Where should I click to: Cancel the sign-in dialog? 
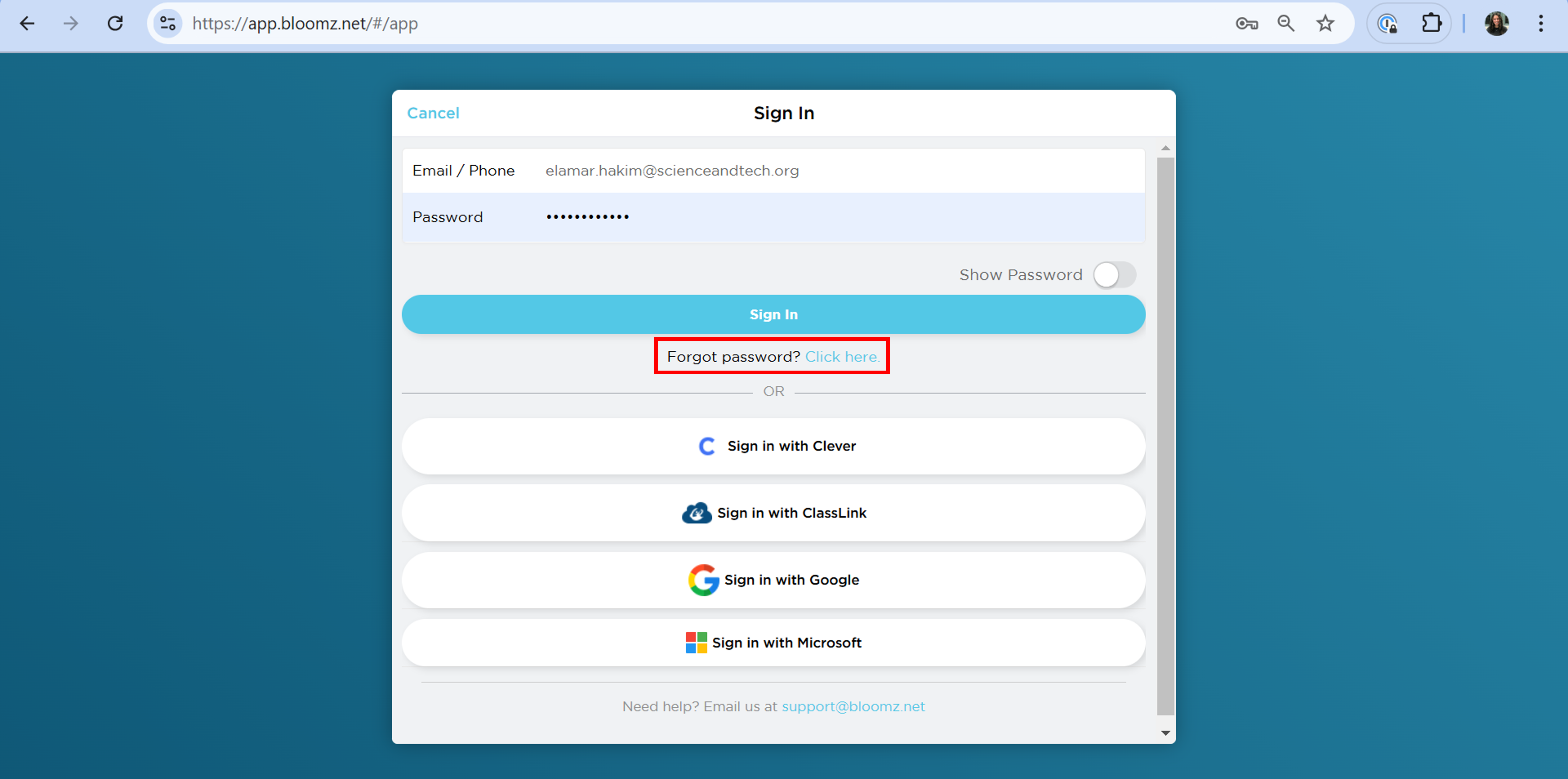coord(433,113)
